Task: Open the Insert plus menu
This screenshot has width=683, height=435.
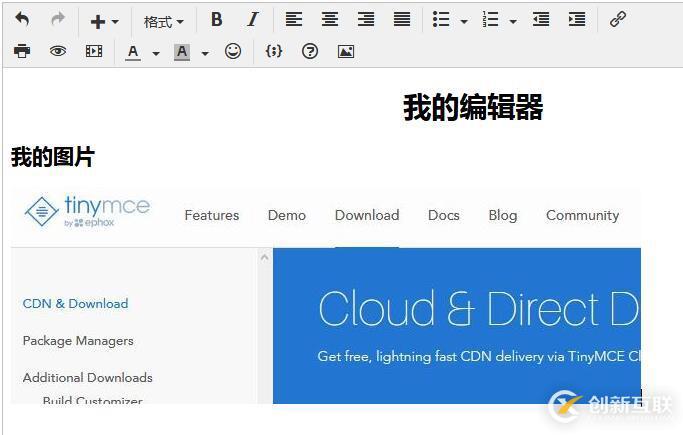Action: click(x=104, y=21)
